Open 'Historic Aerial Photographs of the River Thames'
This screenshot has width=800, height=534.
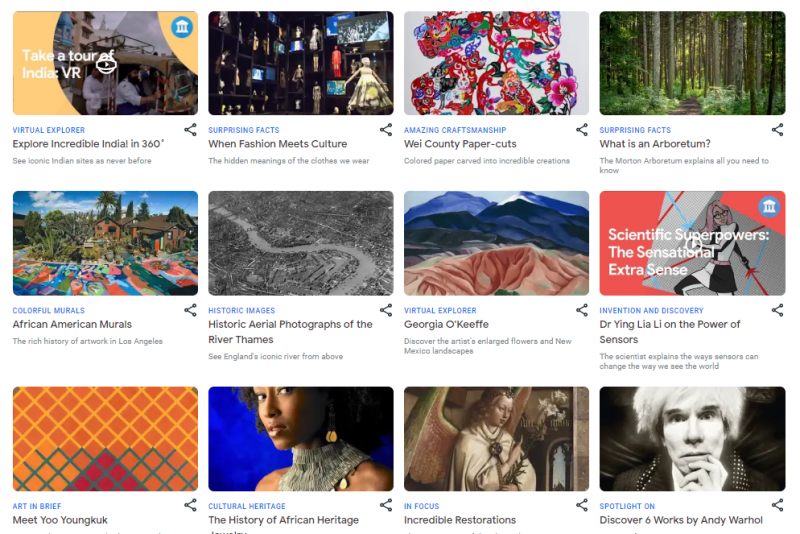coord(290,332)
